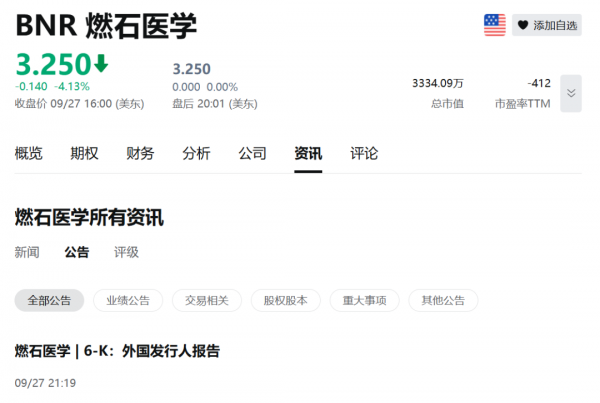This screenshot has height=403, width=600.
Task: Switch to 新闻 news sub-tab
Action: click(27, 252)
